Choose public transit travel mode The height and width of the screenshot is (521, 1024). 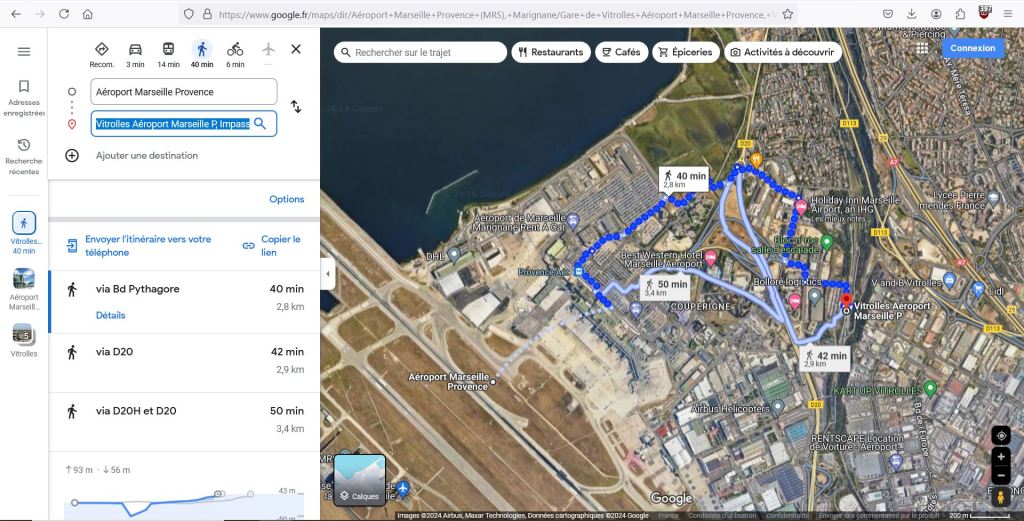click(x=168, y=49)
